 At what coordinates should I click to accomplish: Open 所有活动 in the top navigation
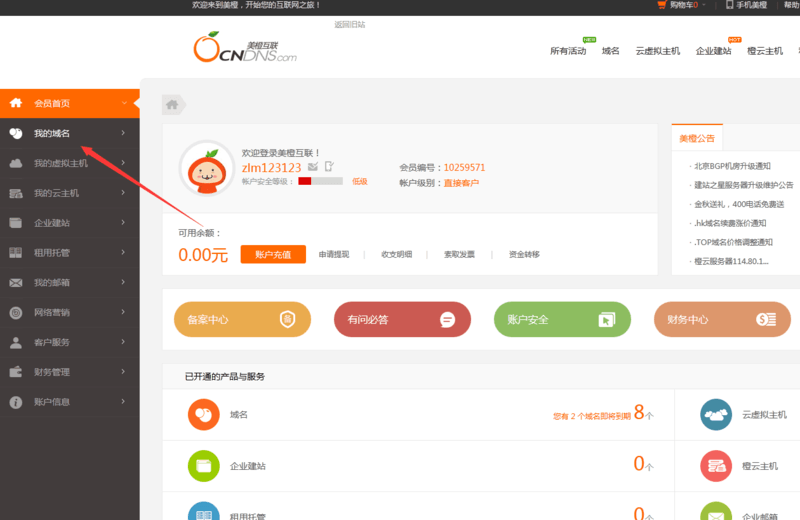click(x=568, y=51)
